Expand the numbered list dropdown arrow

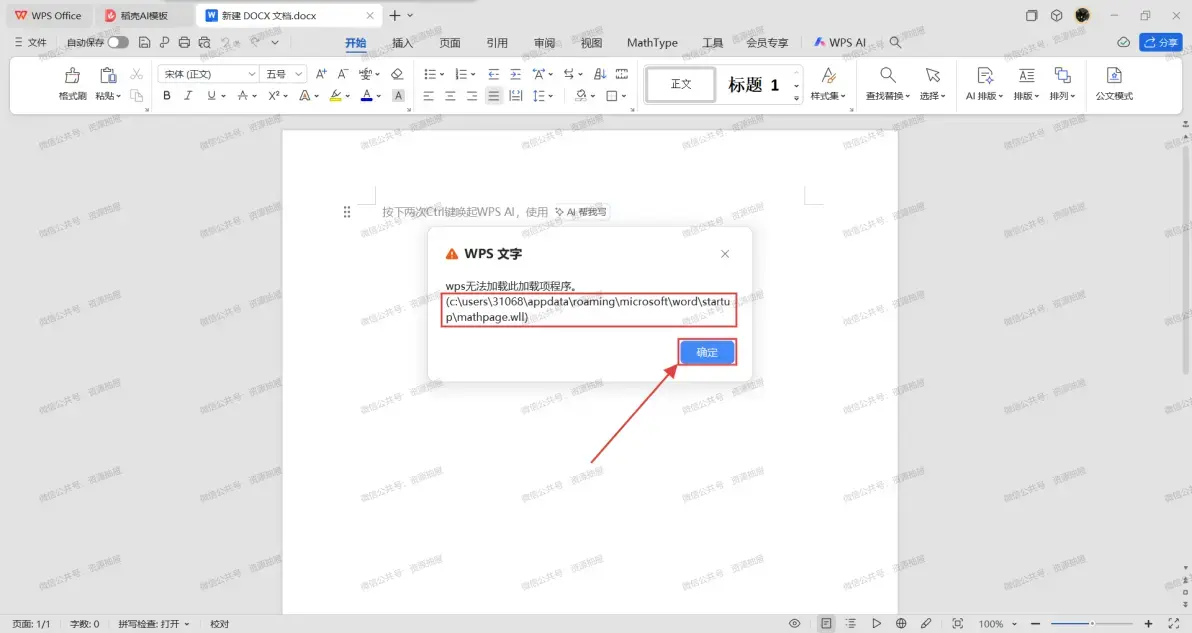tap(473, 74)
